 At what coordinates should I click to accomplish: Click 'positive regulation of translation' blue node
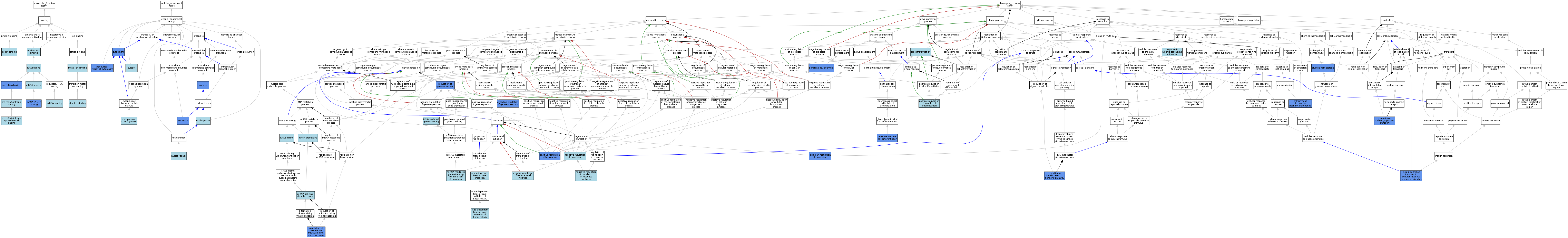(550, 156)
